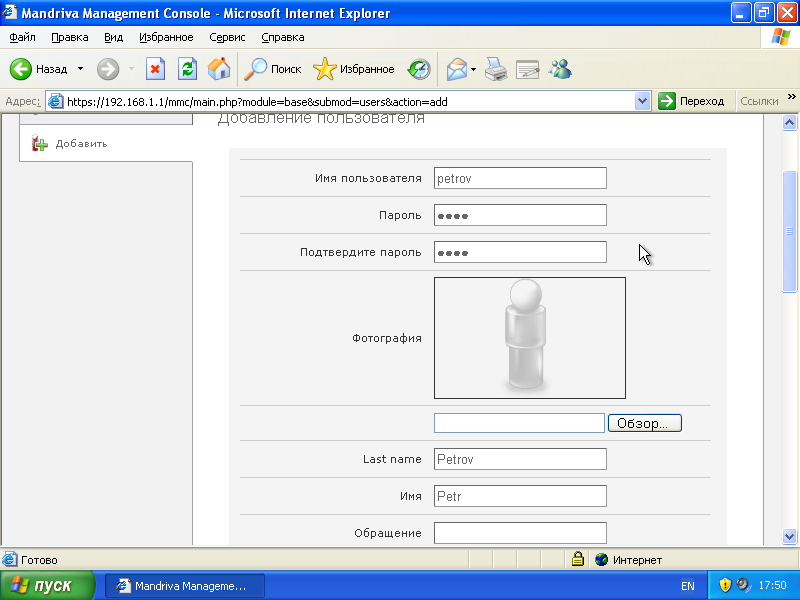Select the Добавить sidebar link
Viewport: 800px width, 600px height.
[x=81, y=144]
